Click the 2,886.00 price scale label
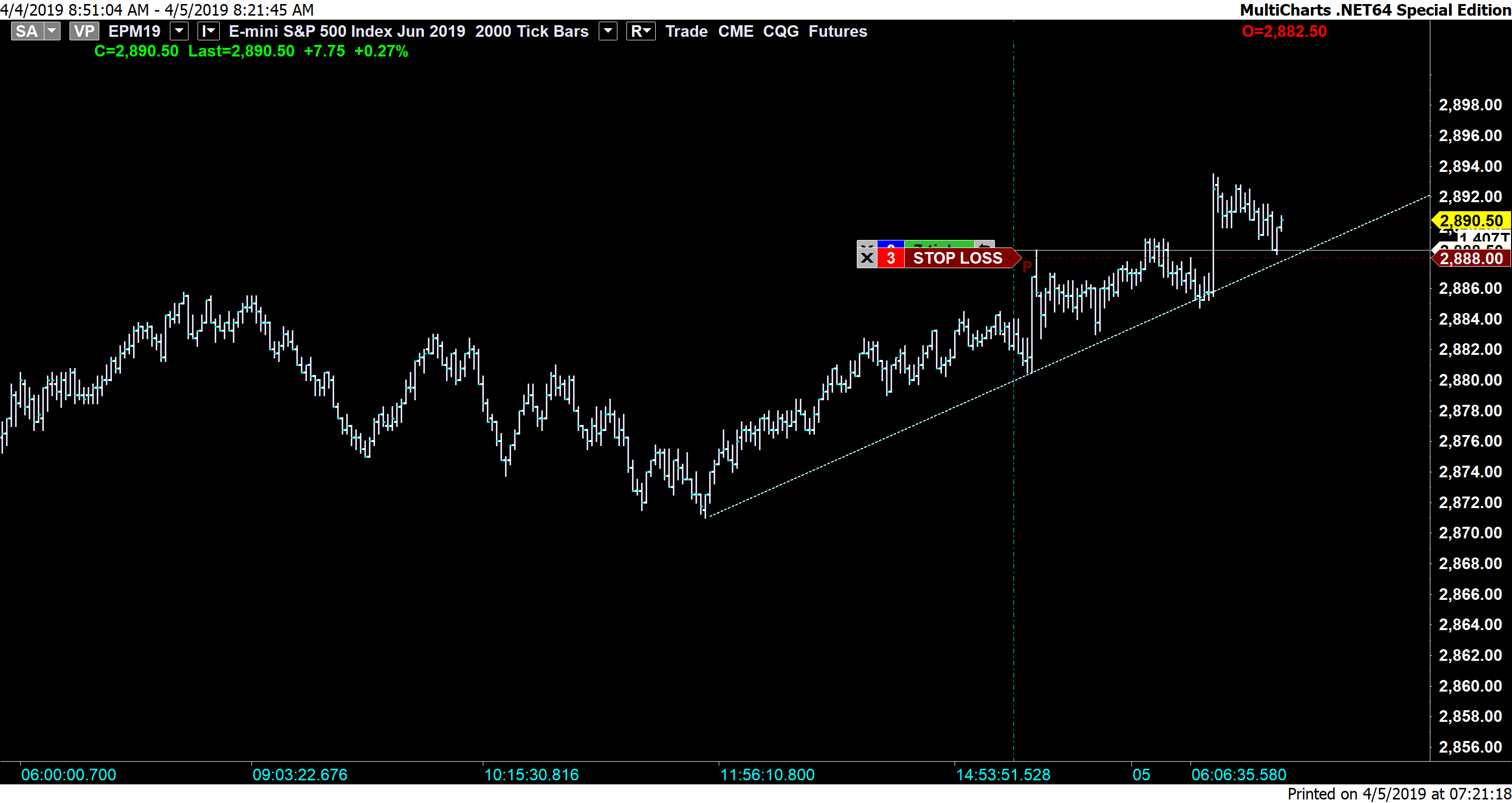Image resolution: width=1512 pixels, height=803 pixels. (x=1470, y=288)
